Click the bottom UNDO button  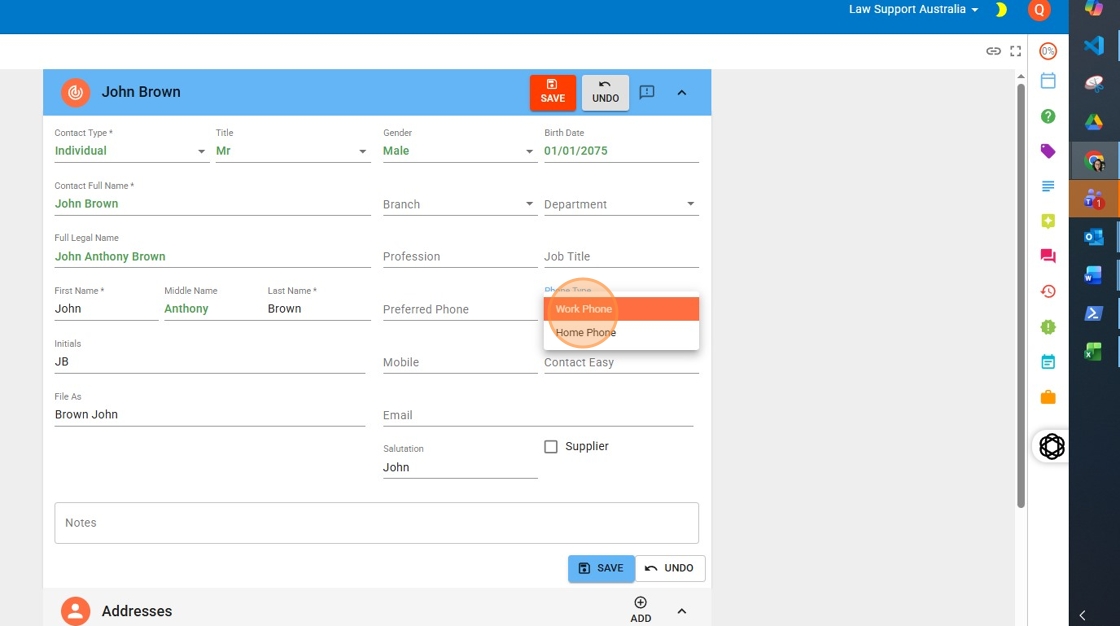670,568
